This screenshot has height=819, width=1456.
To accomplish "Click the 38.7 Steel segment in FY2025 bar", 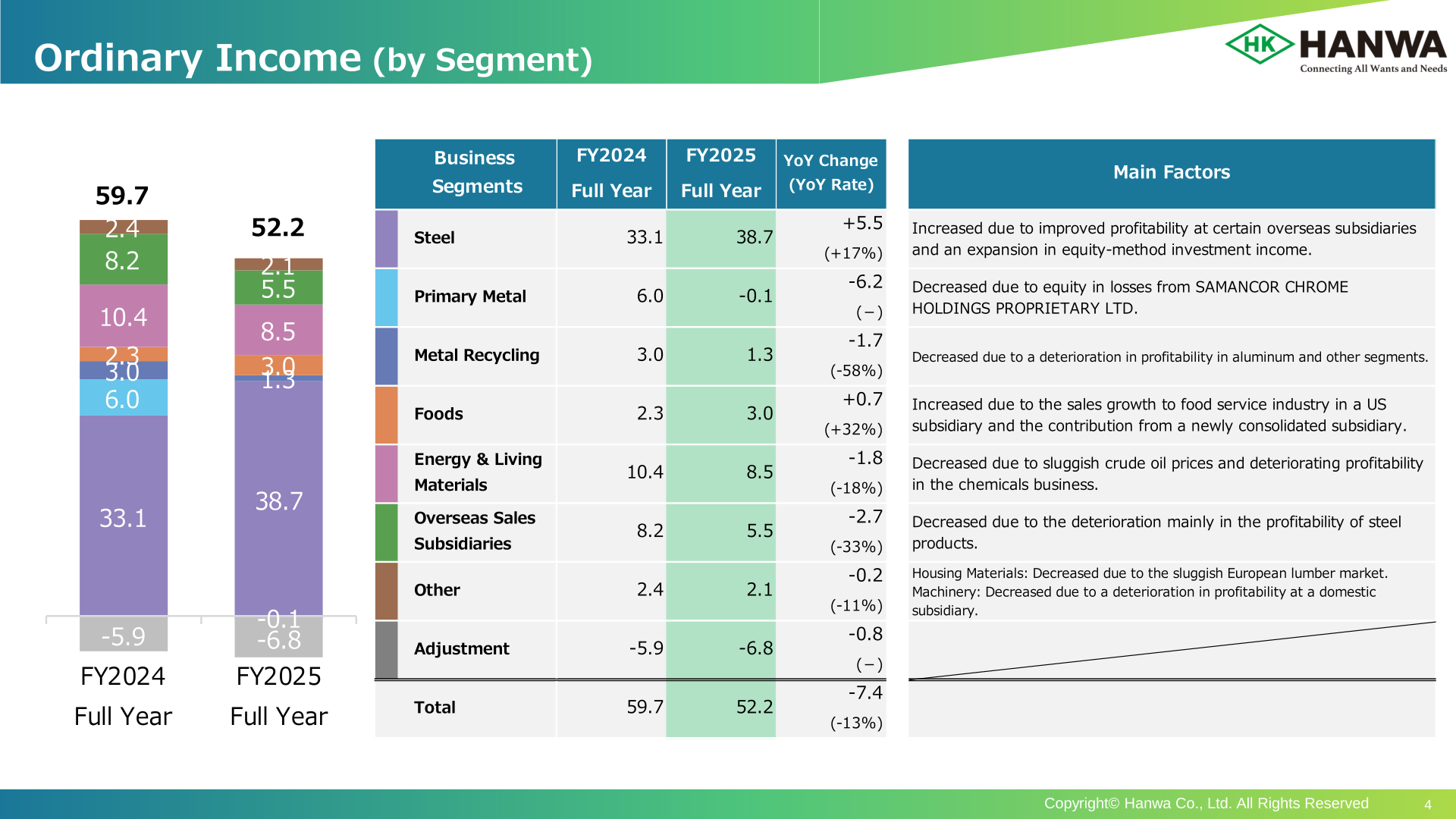I will (x=278, y=498).
